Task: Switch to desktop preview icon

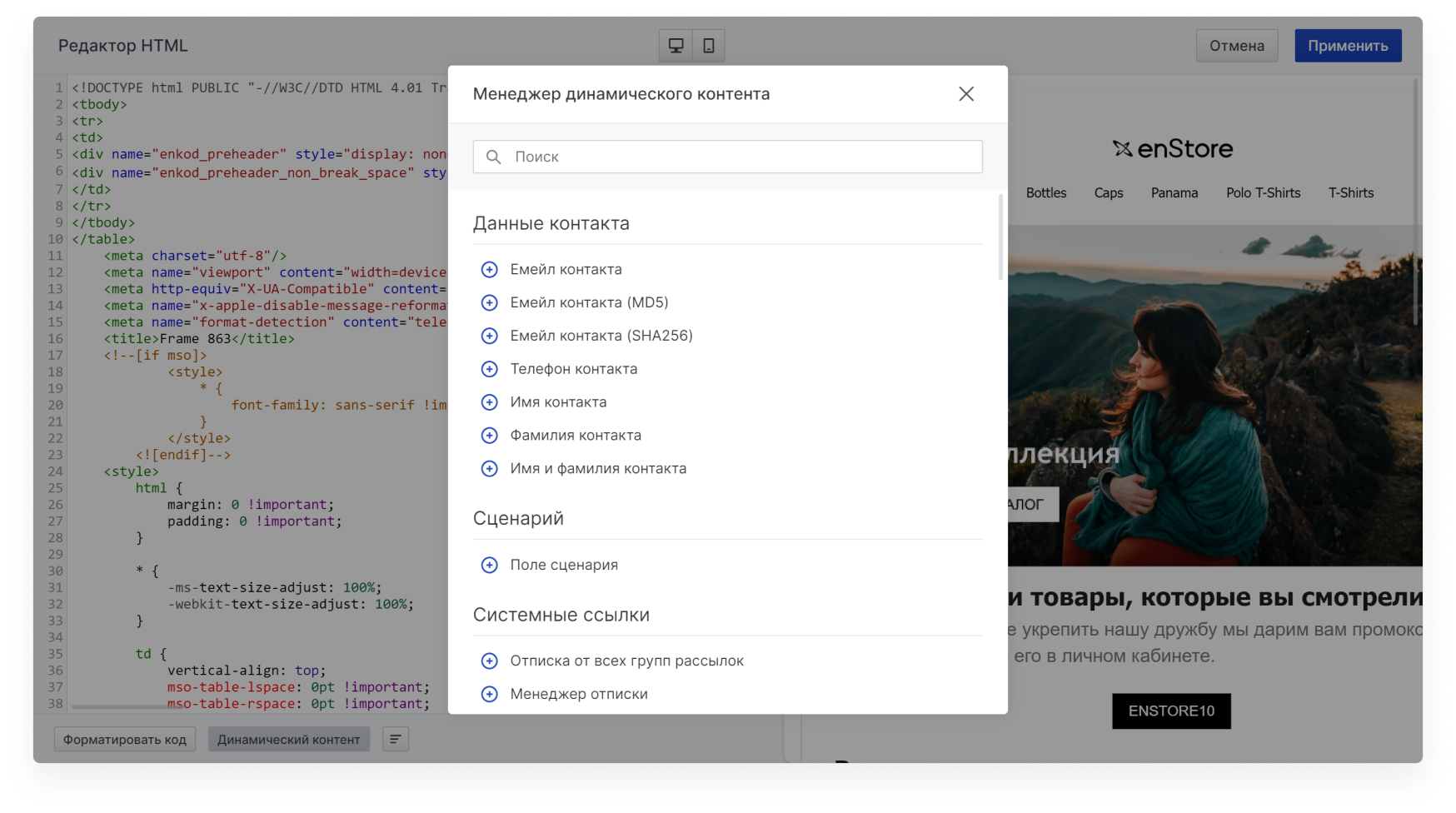Action: point(676,46)
